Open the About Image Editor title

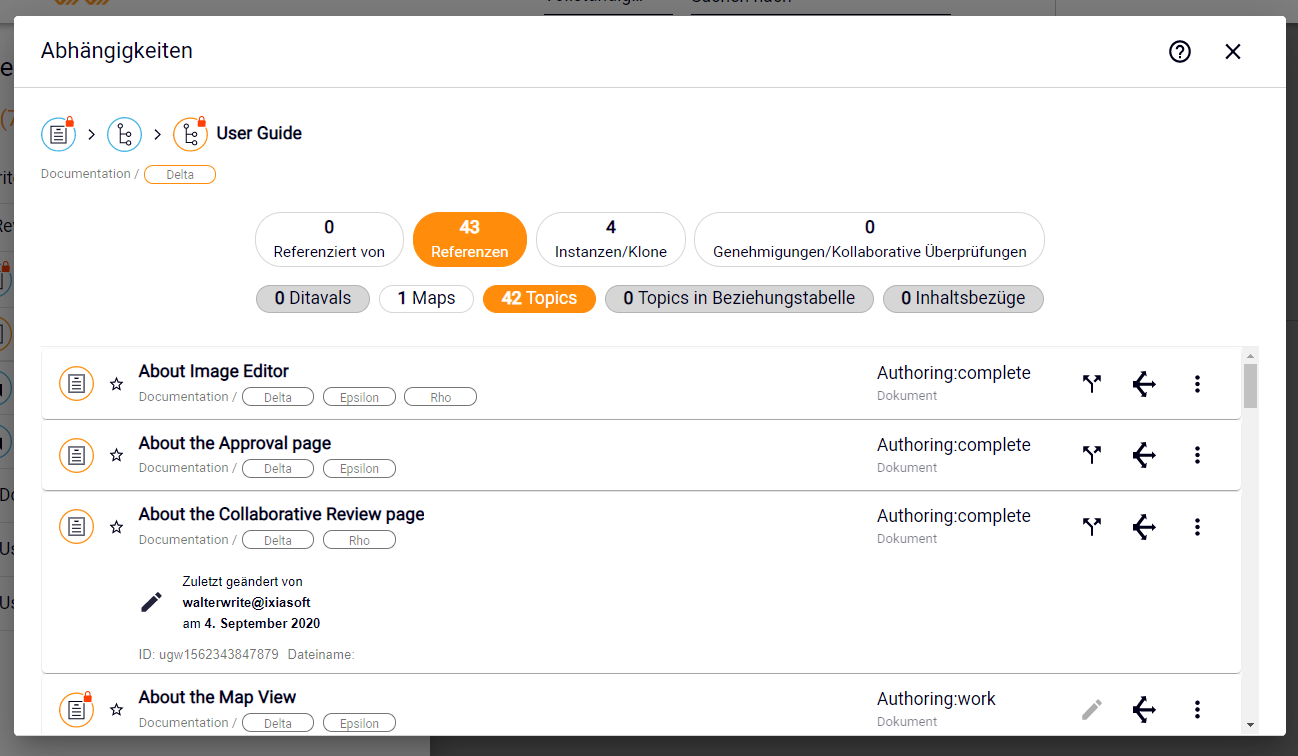(213, 371)
